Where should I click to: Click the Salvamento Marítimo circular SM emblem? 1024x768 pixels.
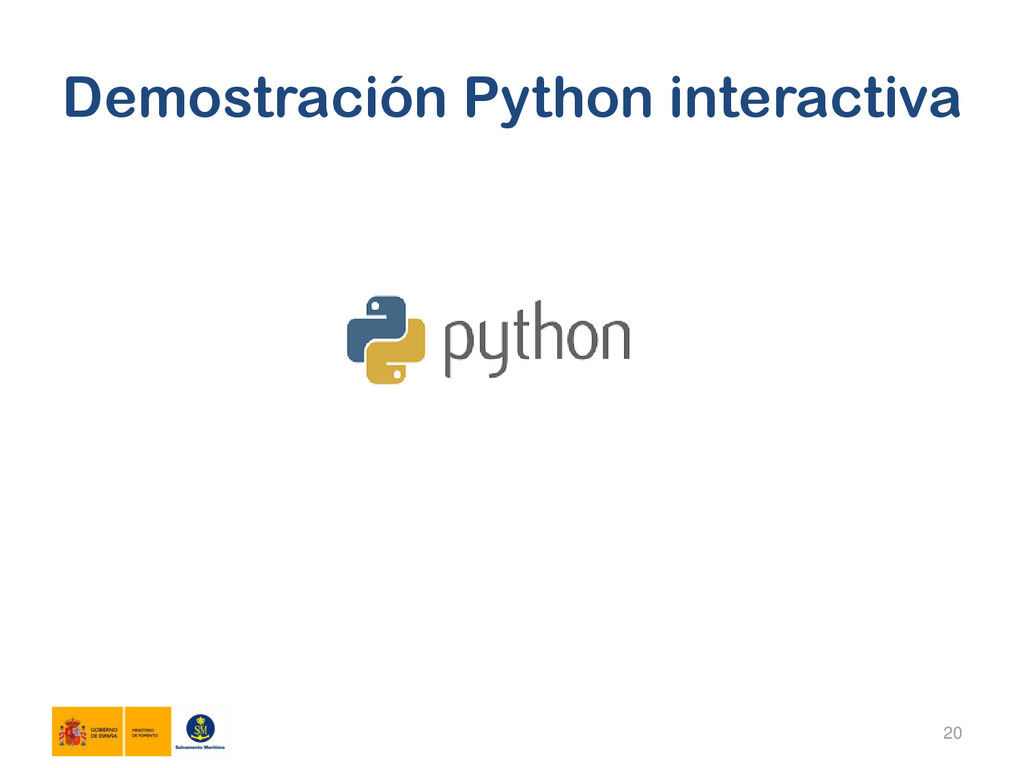201,728
